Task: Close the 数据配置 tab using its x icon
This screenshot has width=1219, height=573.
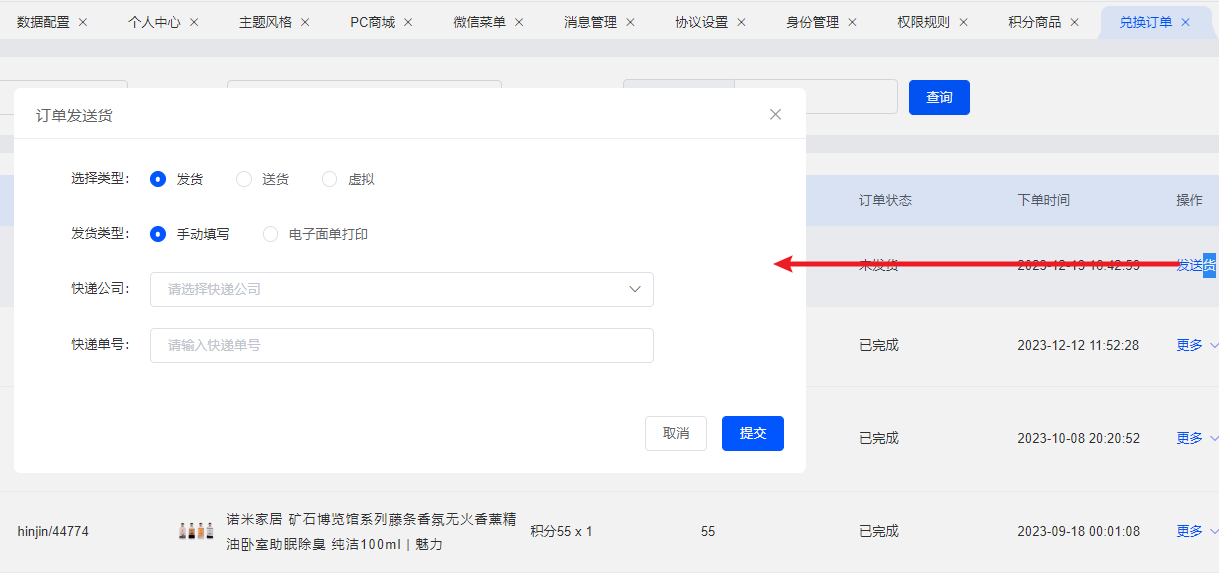Action: pos(83,22)
